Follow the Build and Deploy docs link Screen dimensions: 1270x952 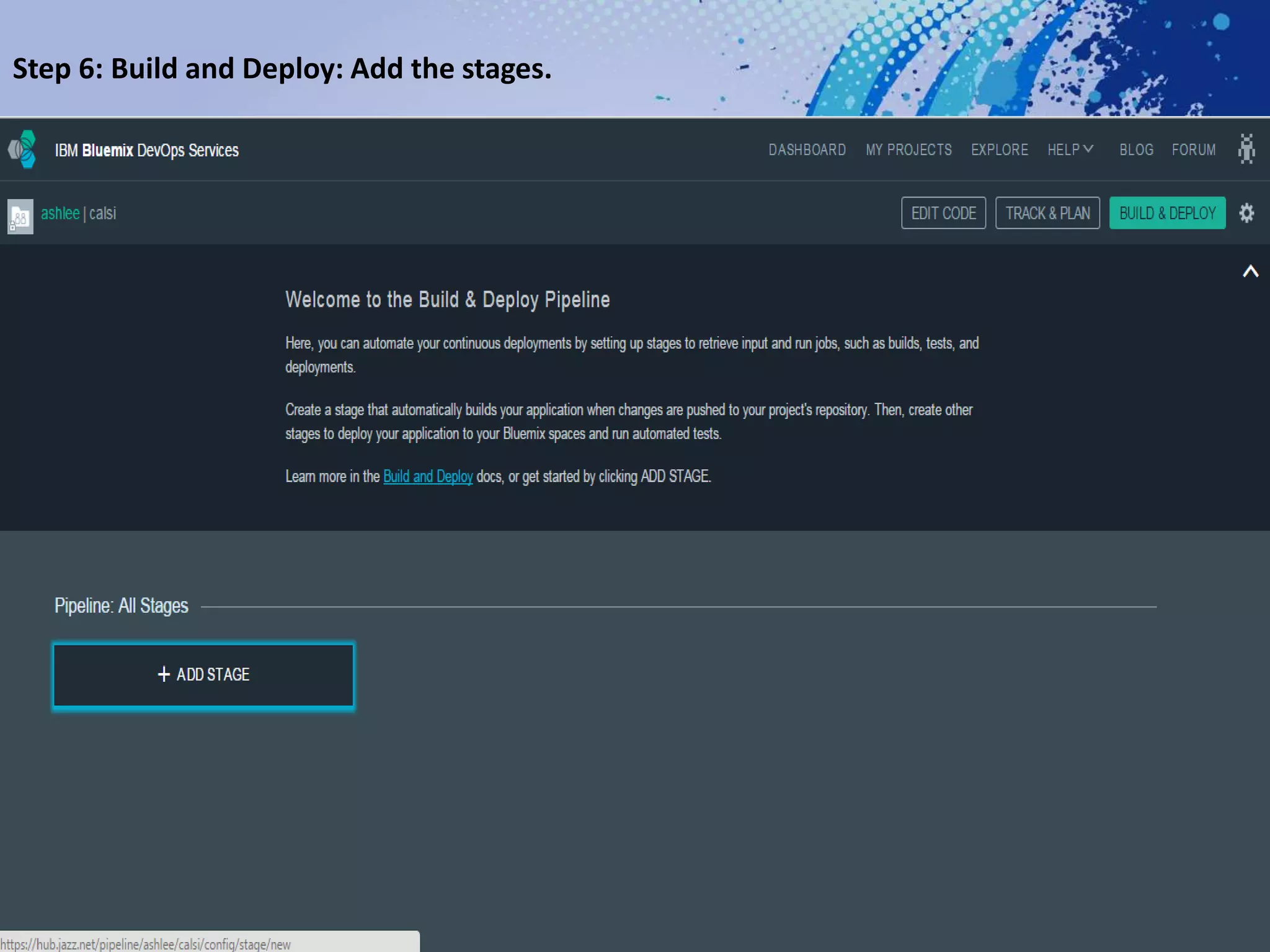coord(428,477)
